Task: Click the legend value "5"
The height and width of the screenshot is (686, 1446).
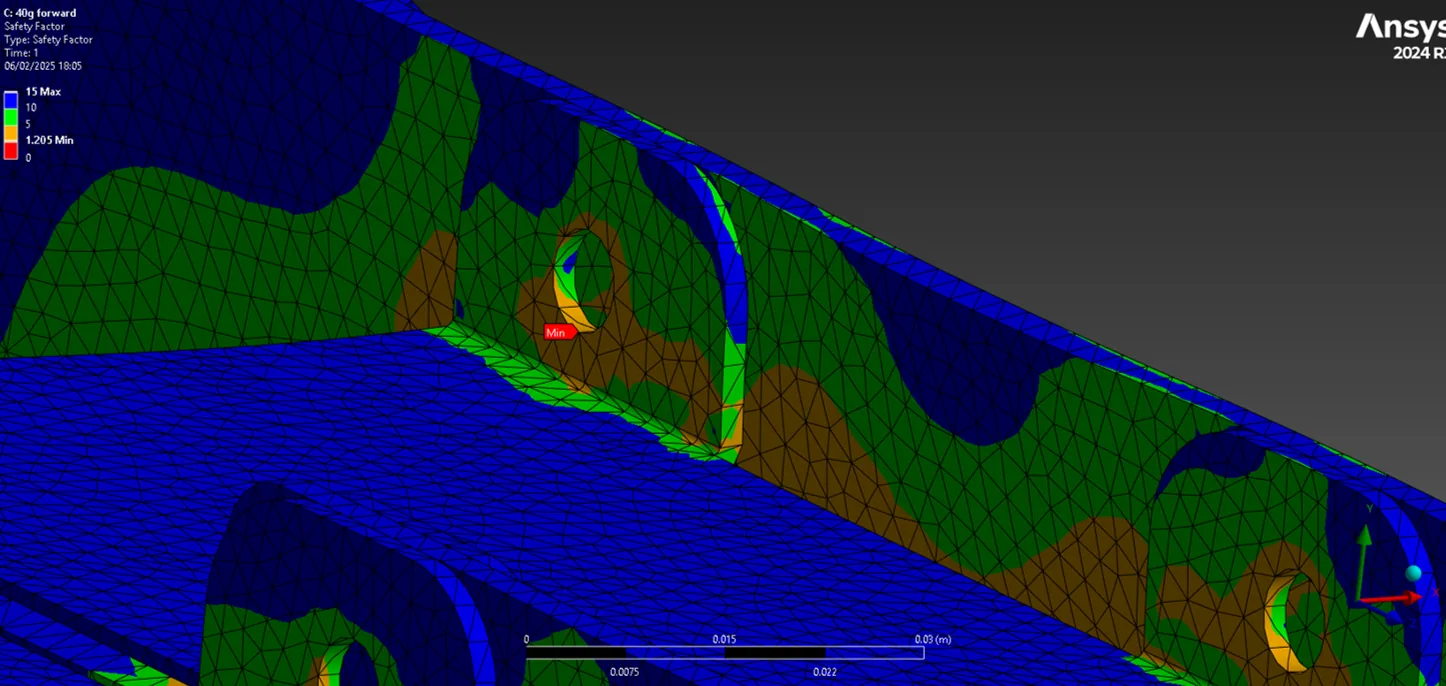Action: click(28, 124)
